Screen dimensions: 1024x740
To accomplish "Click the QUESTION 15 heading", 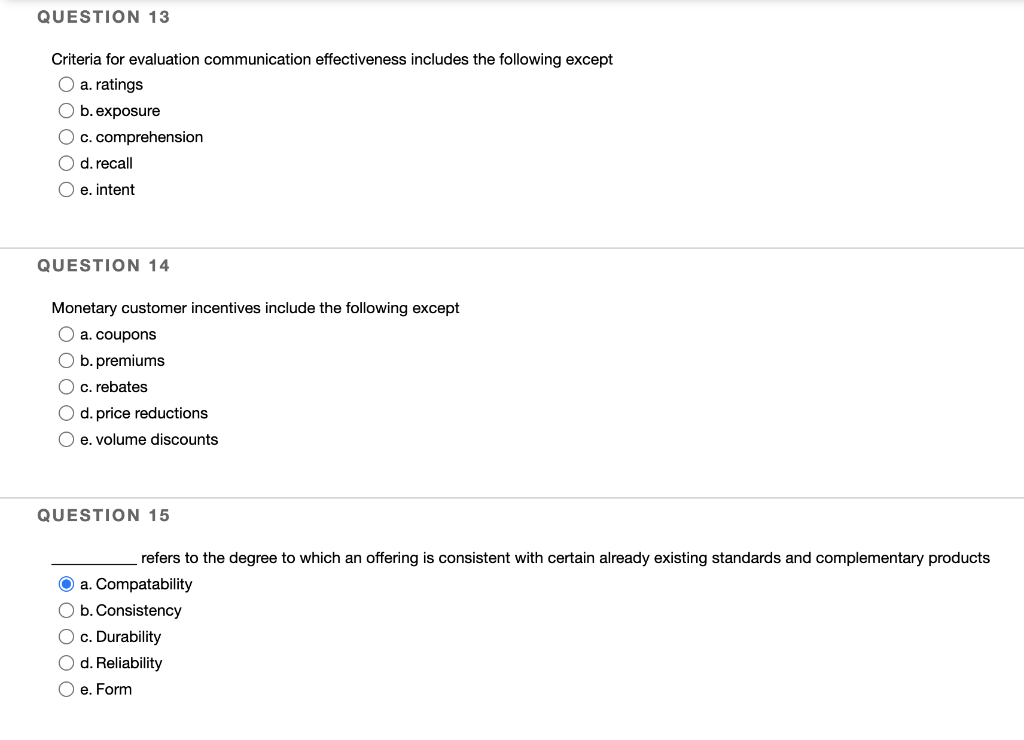I will pyautogui.click(x=103, y=515).
